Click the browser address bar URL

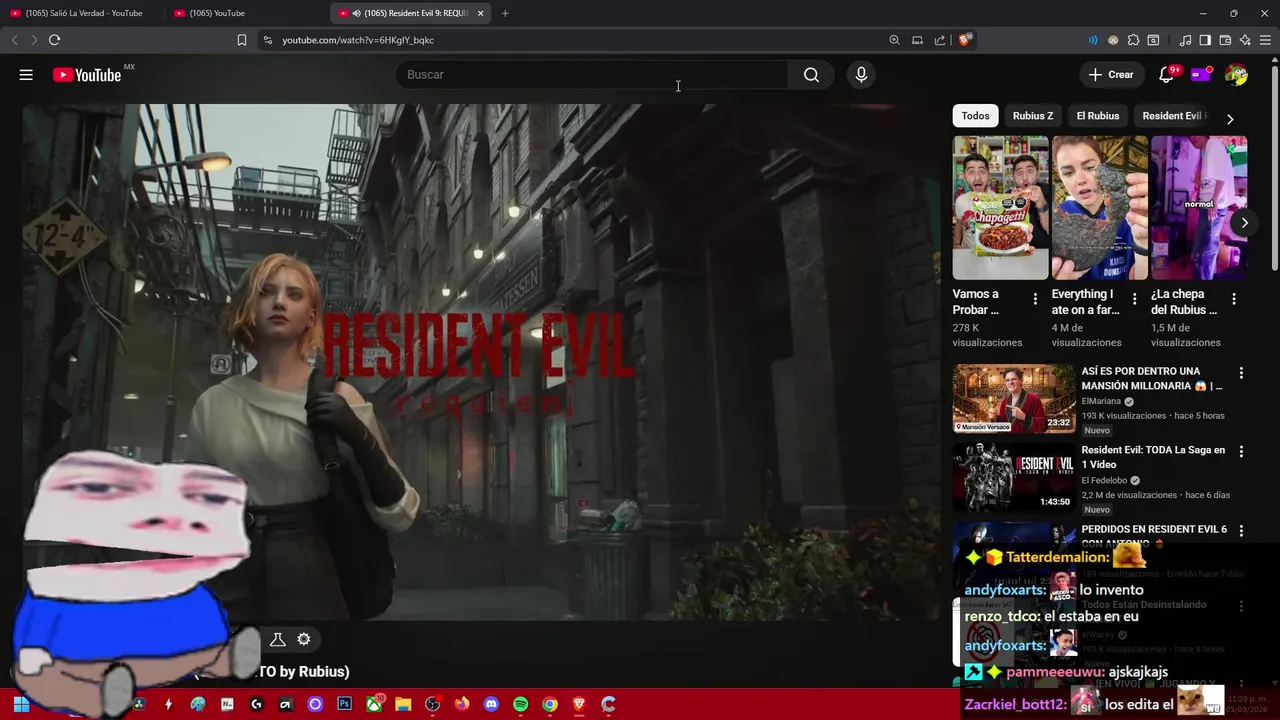point(358,40)
